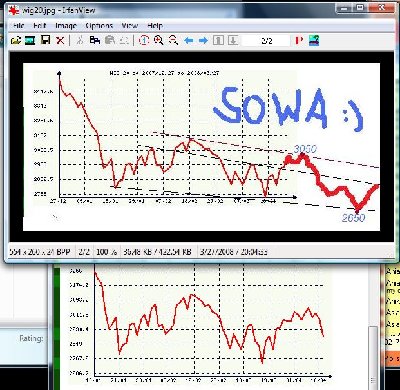
Task: Open the Options menu
Action: click(99, 26)
